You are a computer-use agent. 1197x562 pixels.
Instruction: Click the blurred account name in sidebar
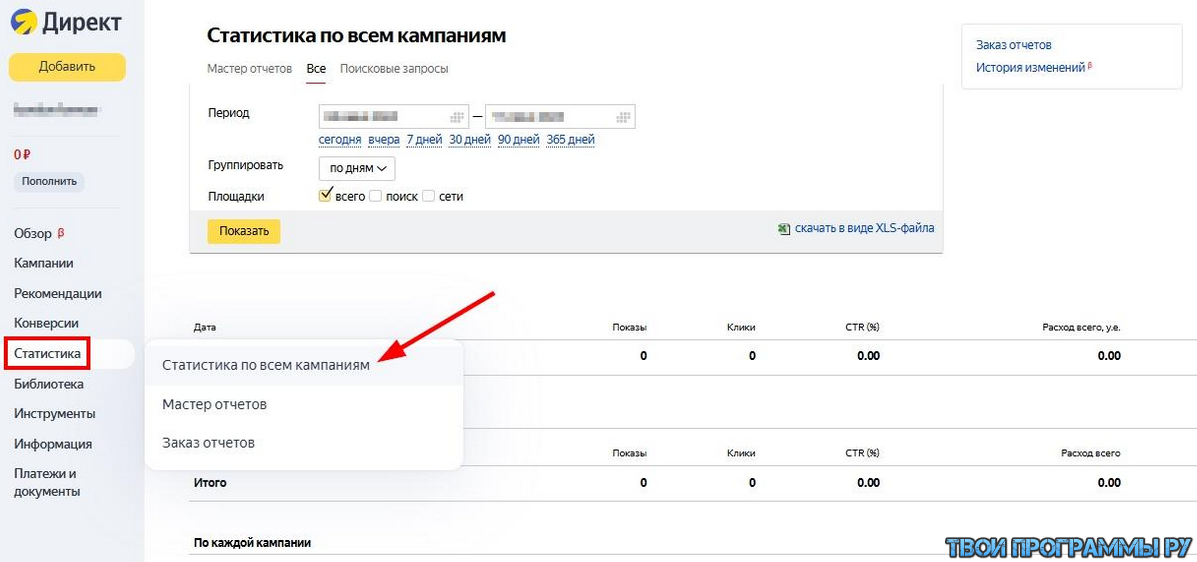(x=56, y=111)
